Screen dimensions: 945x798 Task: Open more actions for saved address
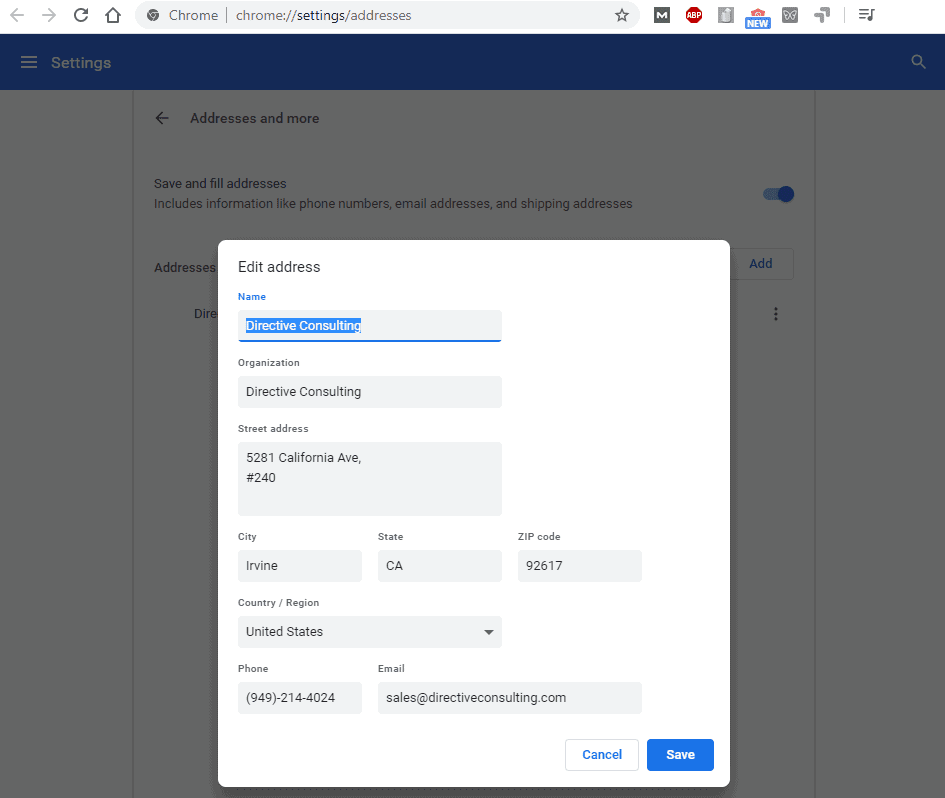pyautogui.click(x=776, y=314)
